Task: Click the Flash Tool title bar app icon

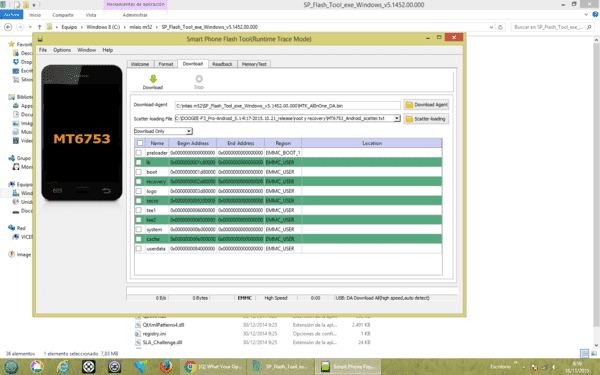Action: [40, 39]
